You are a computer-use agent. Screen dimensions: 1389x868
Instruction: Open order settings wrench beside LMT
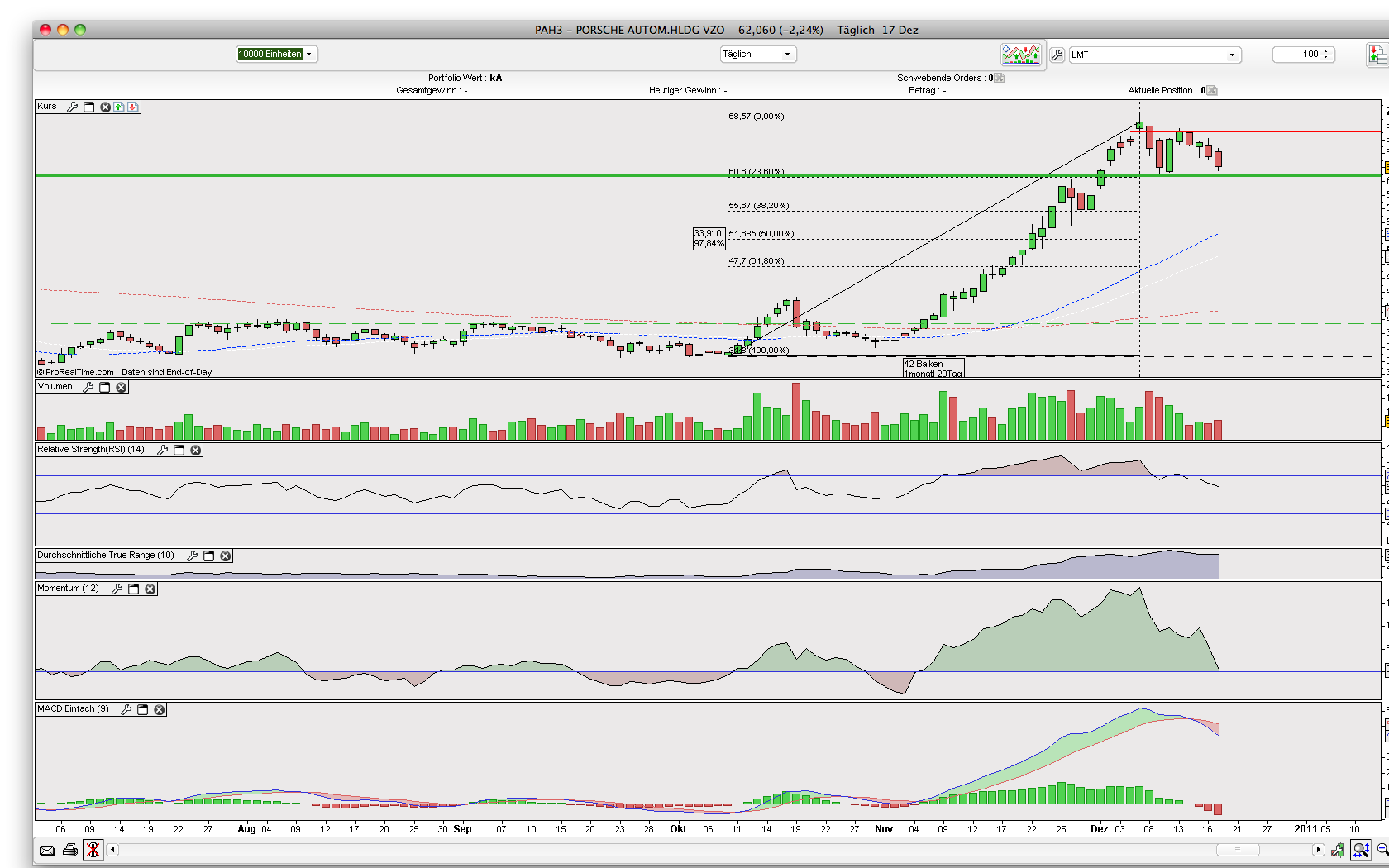point(1057,55)
